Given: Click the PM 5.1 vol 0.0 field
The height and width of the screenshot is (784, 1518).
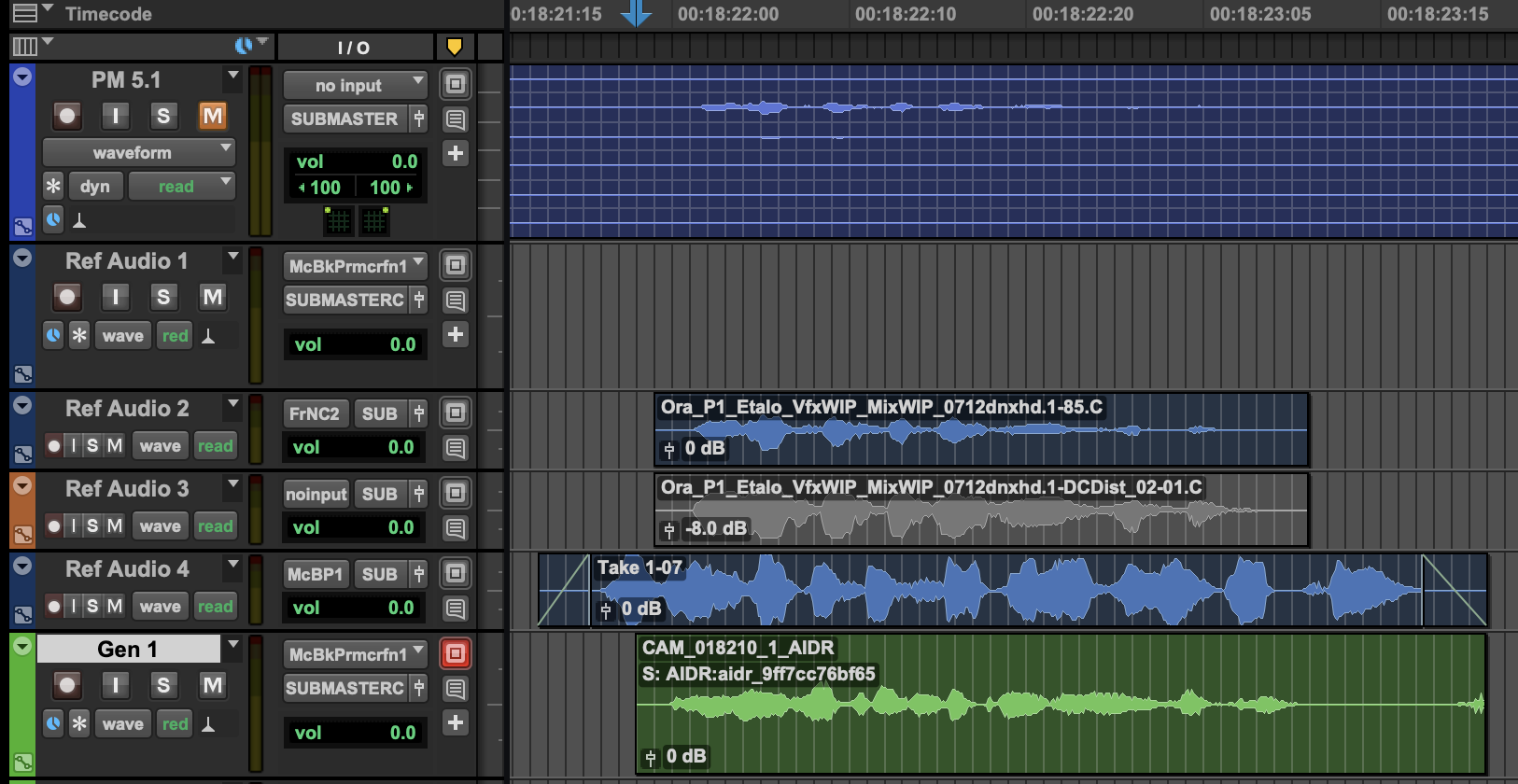Looking at the screenshot, I should click(355, 161).
